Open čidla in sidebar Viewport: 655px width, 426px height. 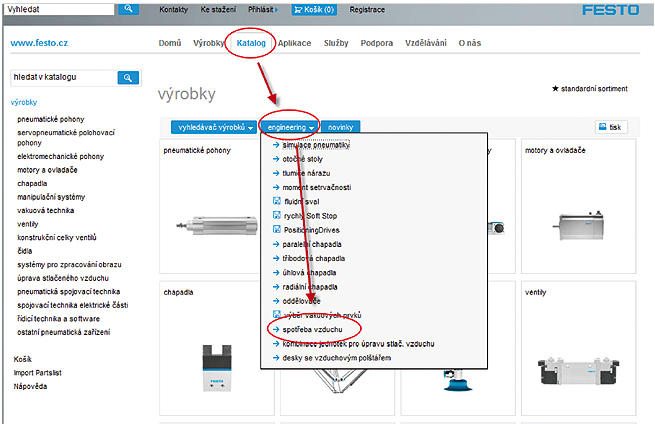pos(25,251)
